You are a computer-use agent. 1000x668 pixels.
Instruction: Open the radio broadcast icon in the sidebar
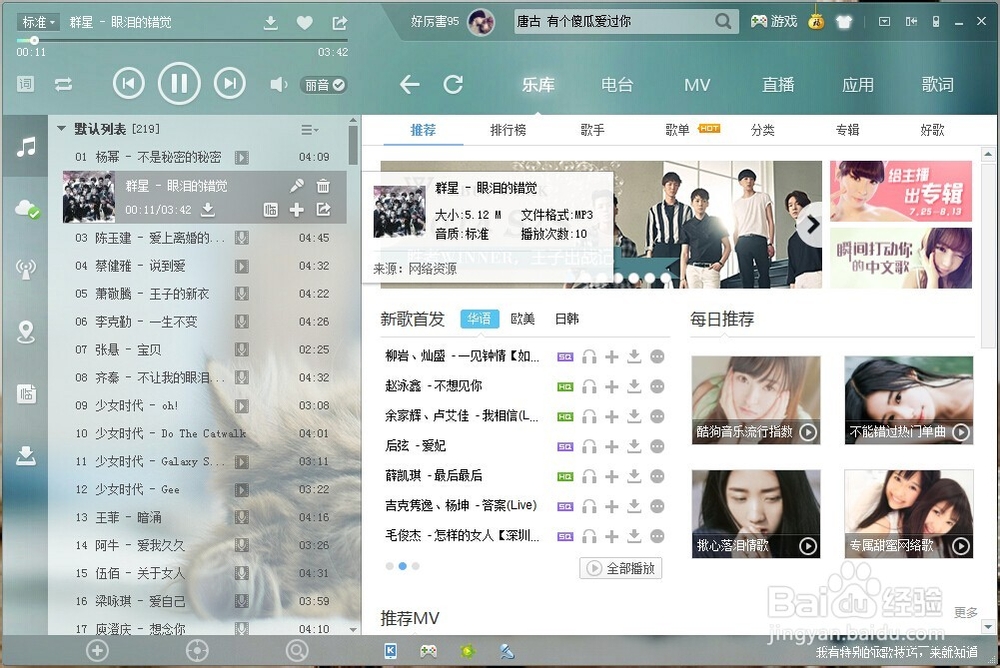25,268
